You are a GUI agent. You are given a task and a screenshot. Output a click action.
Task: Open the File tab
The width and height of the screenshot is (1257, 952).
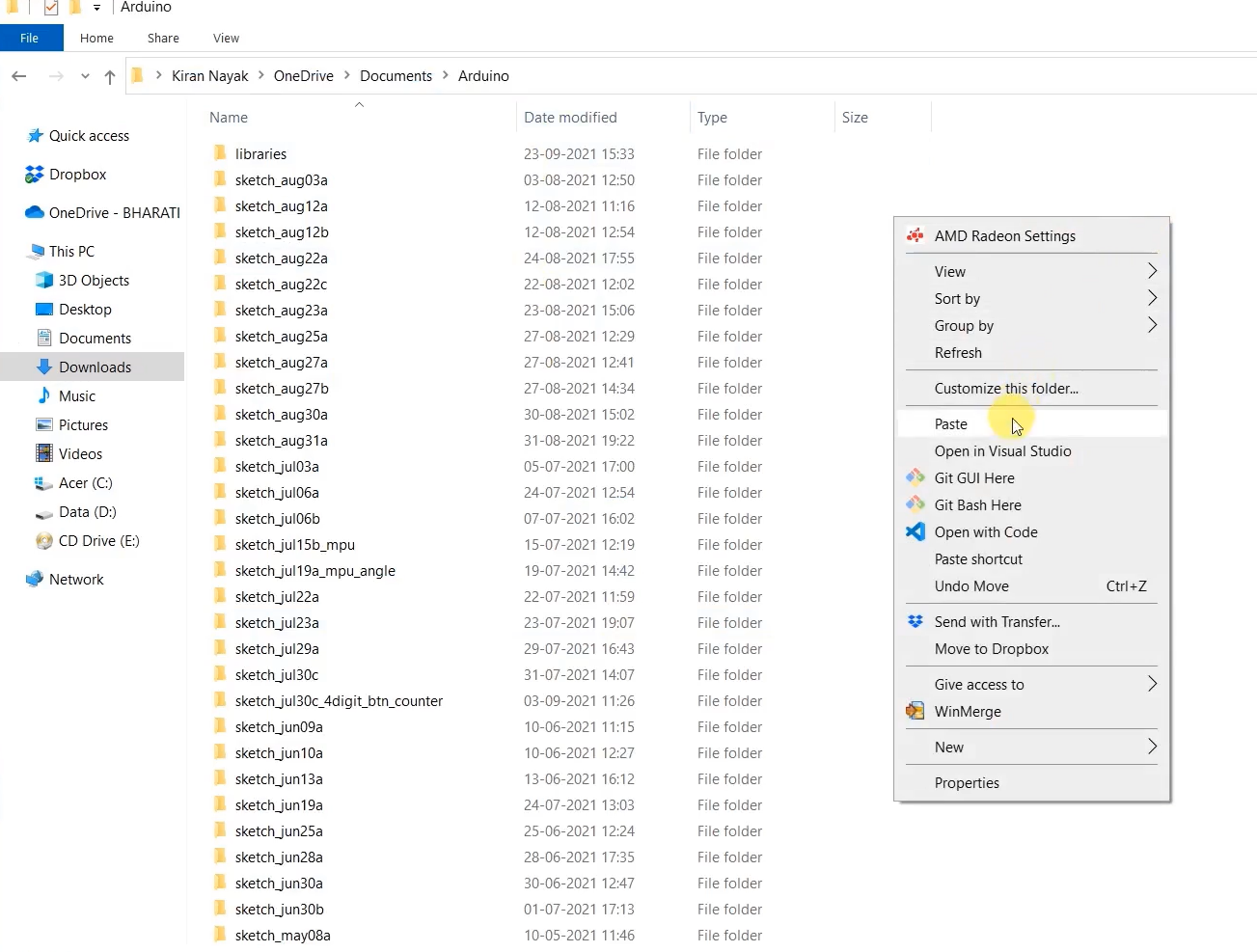[x=30, y=38]
